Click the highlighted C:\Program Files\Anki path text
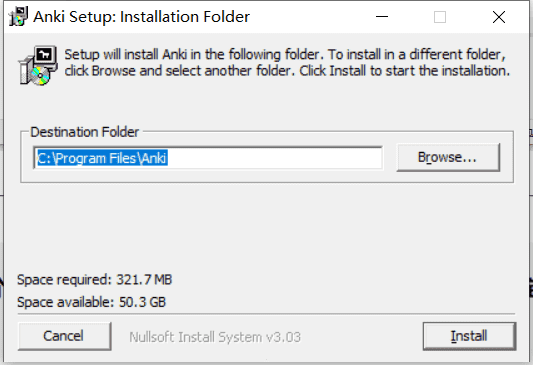Screen dimensions: 533x365 102,158
